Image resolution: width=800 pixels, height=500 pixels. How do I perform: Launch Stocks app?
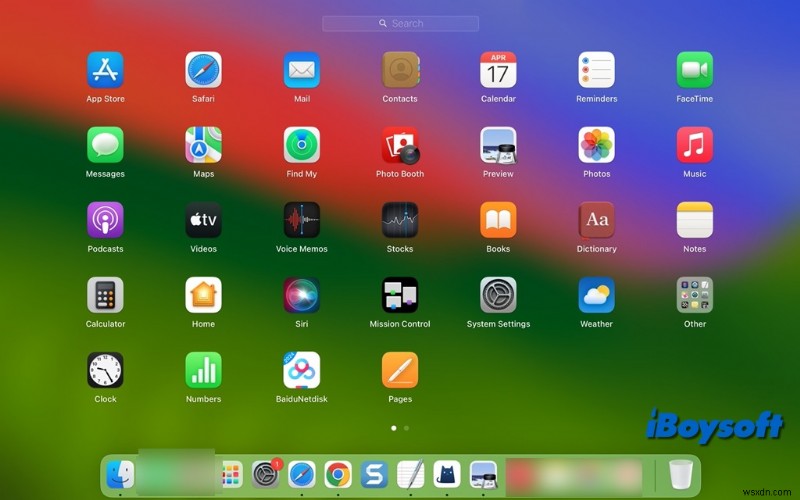pyautogui.click(x=400, y=220)
